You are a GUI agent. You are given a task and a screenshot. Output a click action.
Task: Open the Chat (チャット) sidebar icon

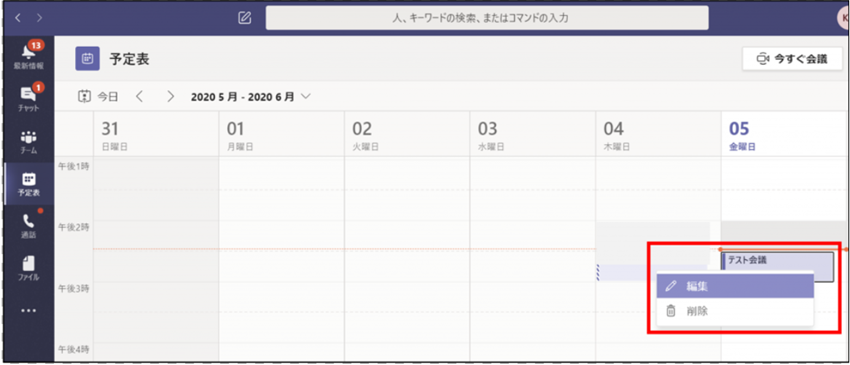[x=29, y=98]
